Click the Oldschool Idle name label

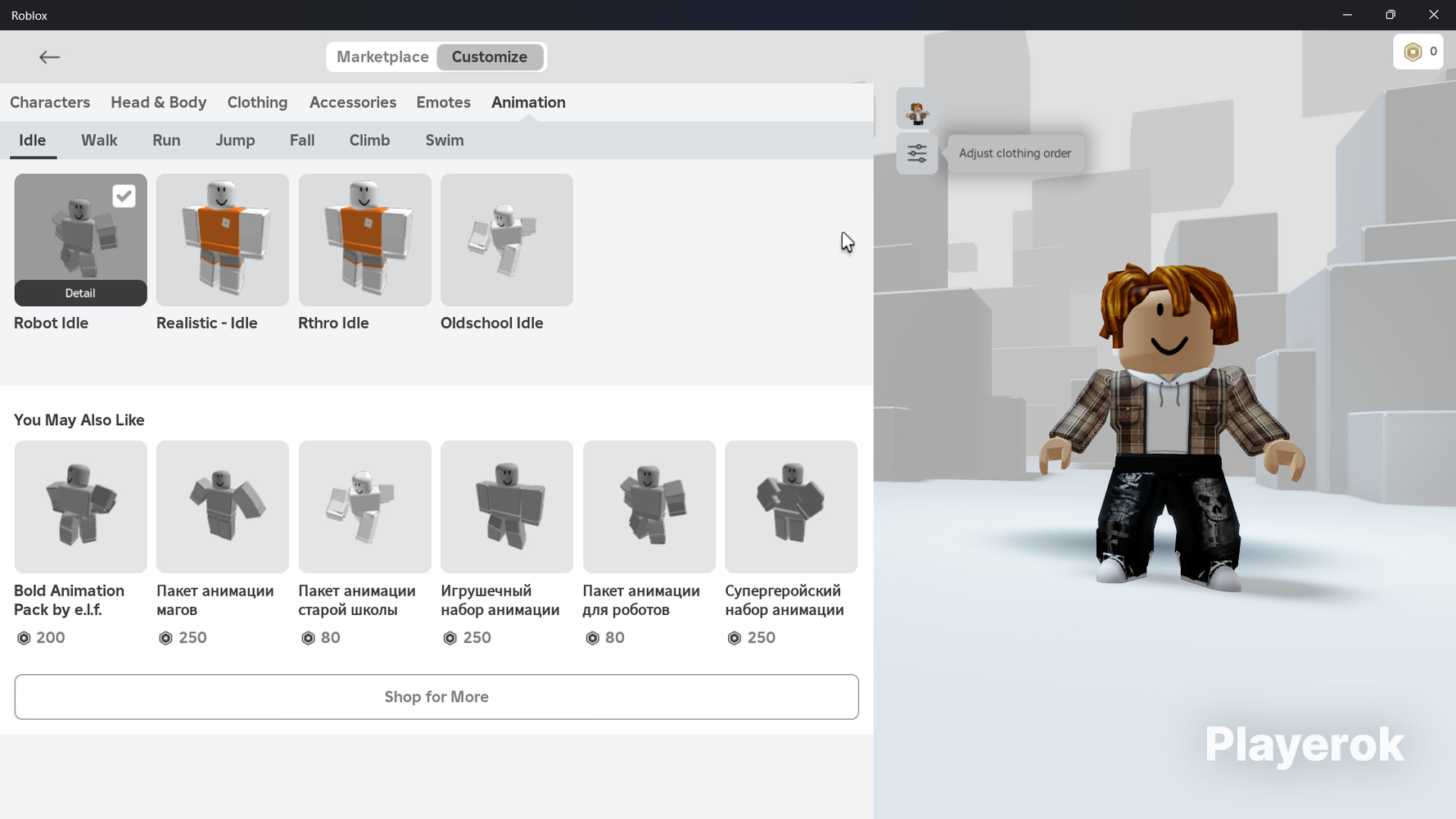point(492,323)
